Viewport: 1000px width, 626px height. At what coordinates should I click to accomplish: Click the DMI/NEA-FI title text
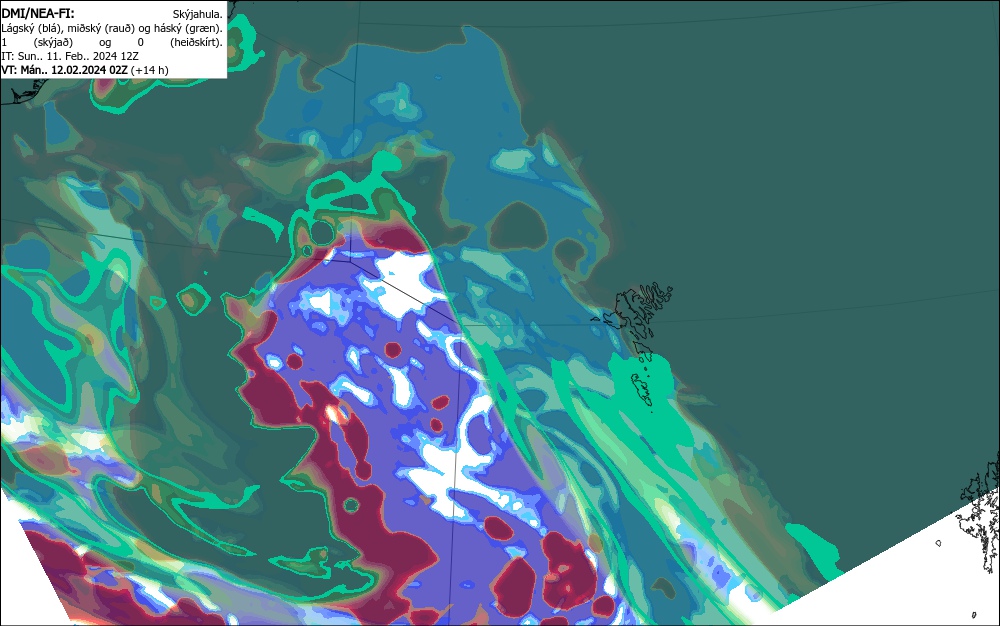click(38, 13)
